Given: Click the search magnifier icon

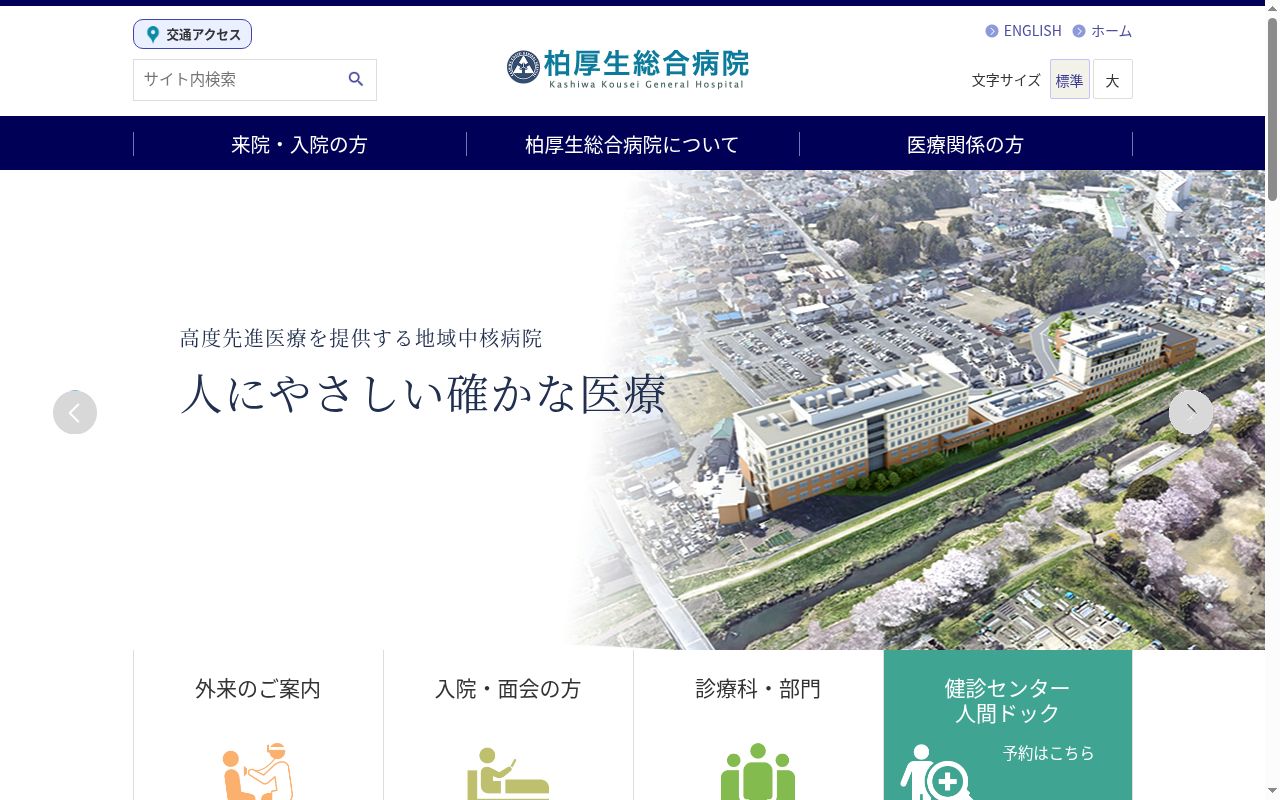Looking at the screenshot, I should [355, 79].
